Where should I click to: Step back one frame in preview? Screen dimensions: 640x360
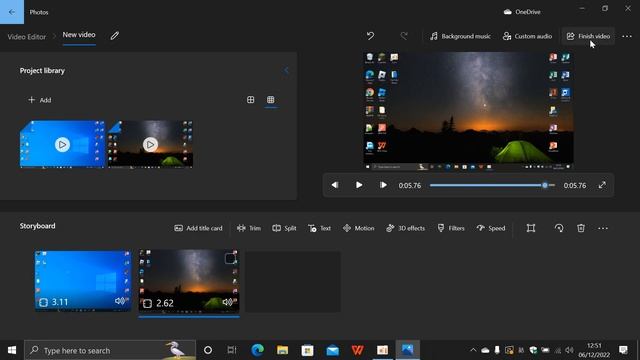(x=335, y=185)
